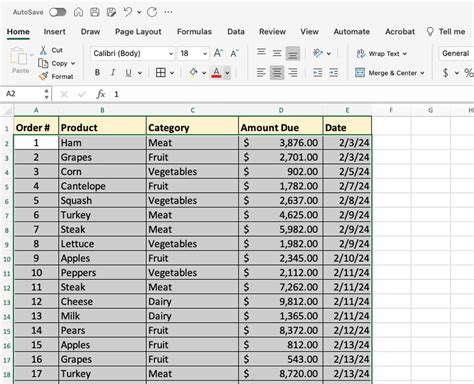This screenshot has width=474, height=384.
Task: Open the Merge & Center dropdown arrow
Action: [x=422, y=73]
